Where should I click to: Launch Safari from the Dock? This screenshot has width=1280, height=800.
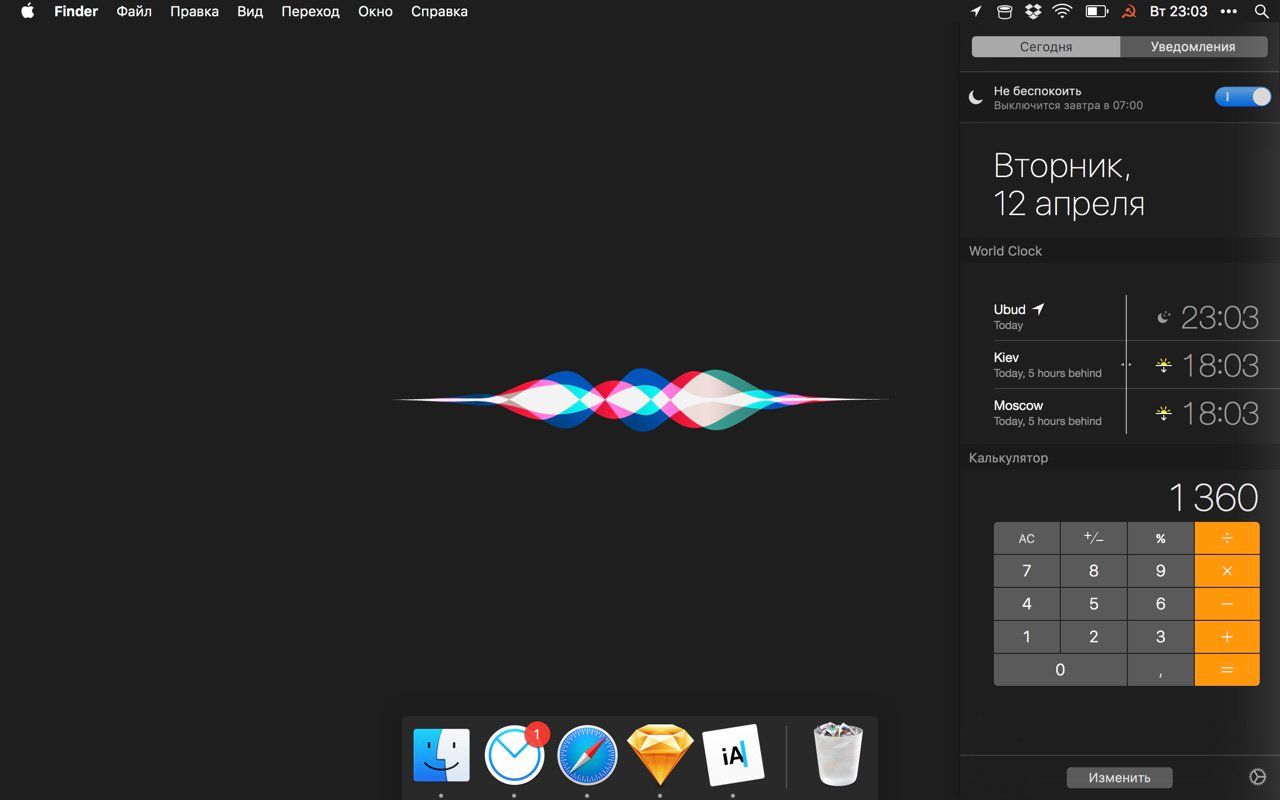(x=587, y=755)
